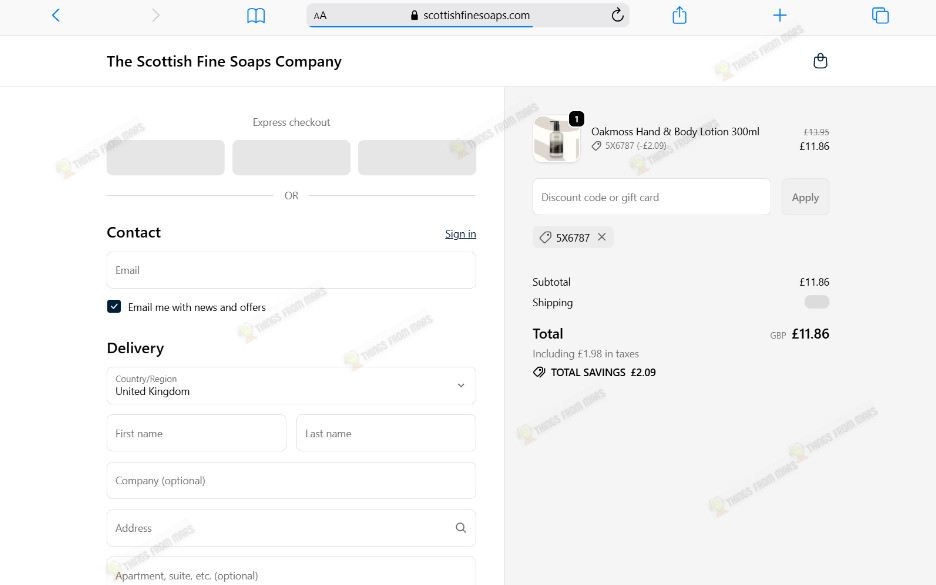This screenshot has height=585, width=936.
Task: Open the Safari share sheet icon
Action: click(x=679, y=15)
